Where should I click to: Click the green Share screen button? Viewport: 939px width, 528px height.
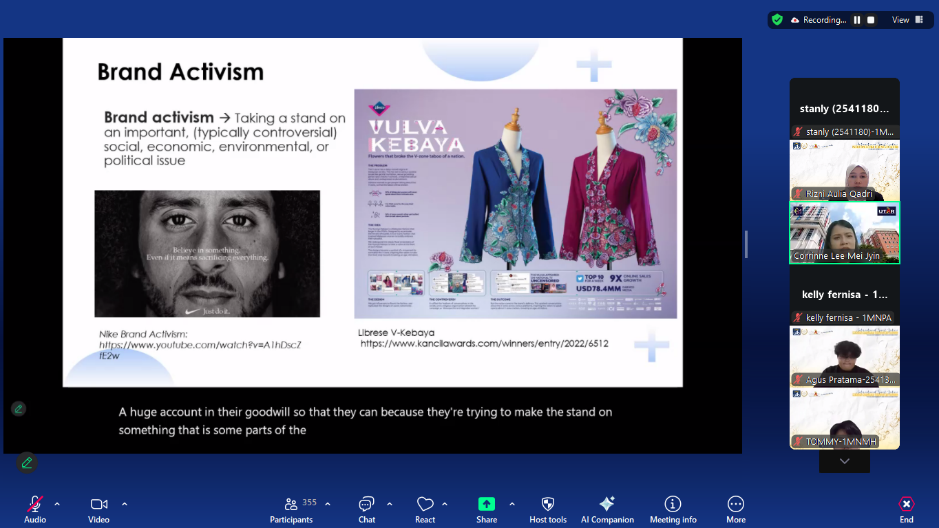487,505
